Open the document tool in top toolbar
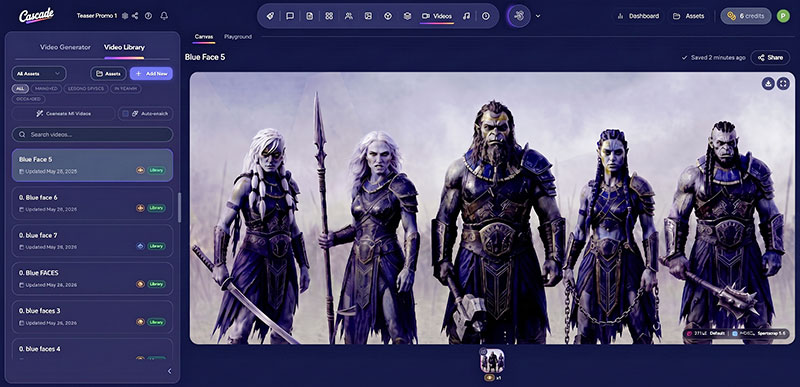This screenshot has width=800, height=387. point(310,16)
